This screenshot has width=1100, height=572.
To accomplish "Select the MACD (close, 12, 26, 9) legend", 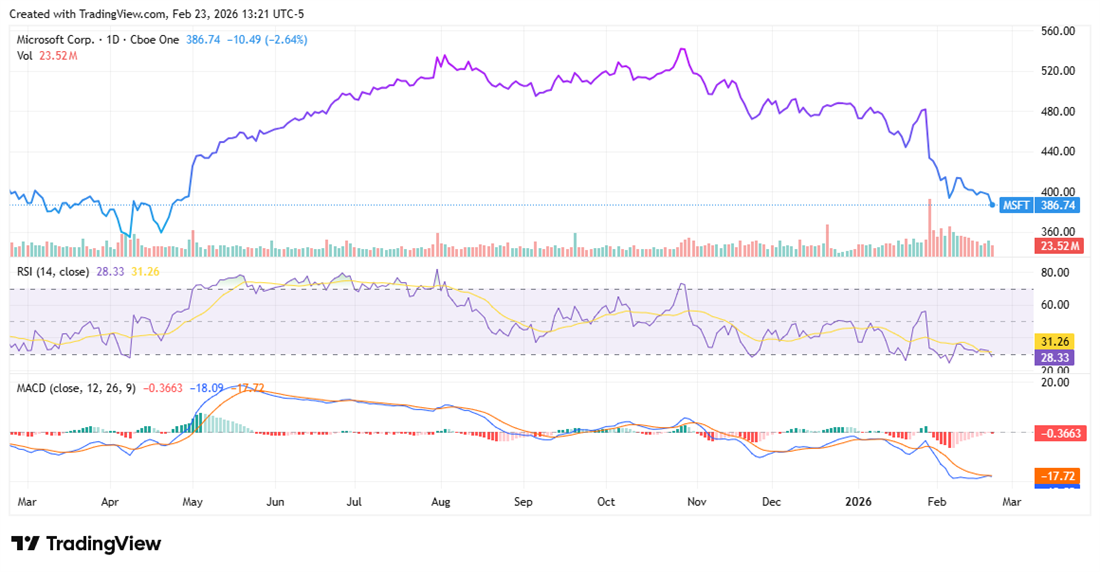I will 77,388.
